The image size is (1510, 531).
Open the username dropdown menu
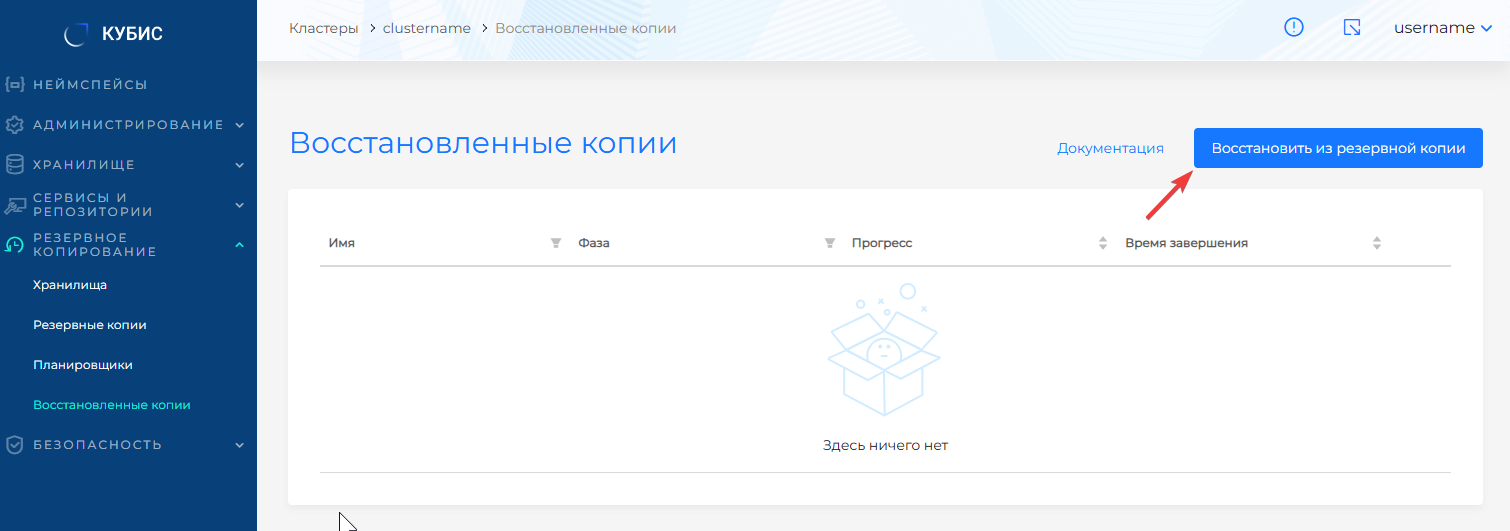1442,28
